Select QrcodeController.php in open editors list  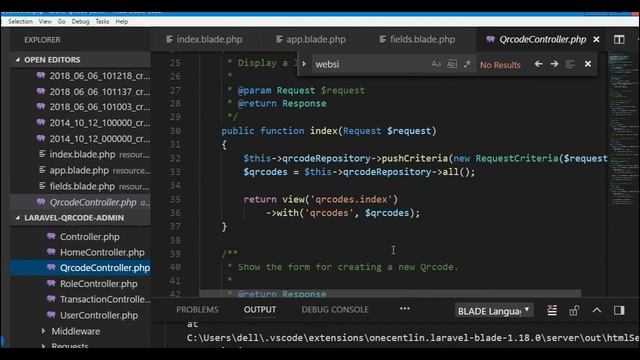[80, 202]
